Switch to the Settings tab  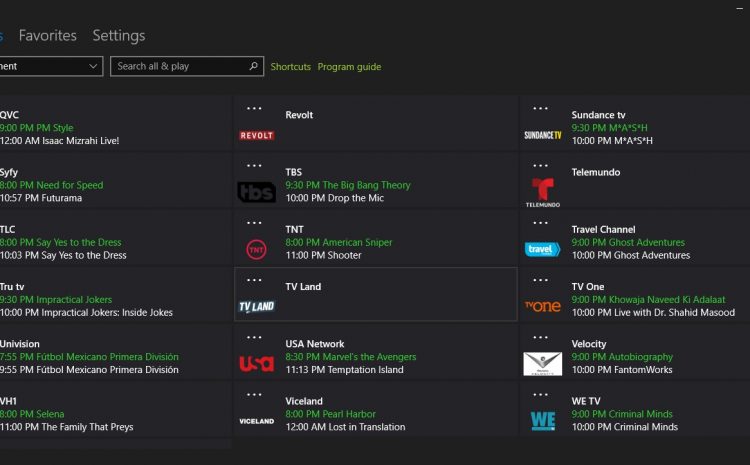click(119, 35)
